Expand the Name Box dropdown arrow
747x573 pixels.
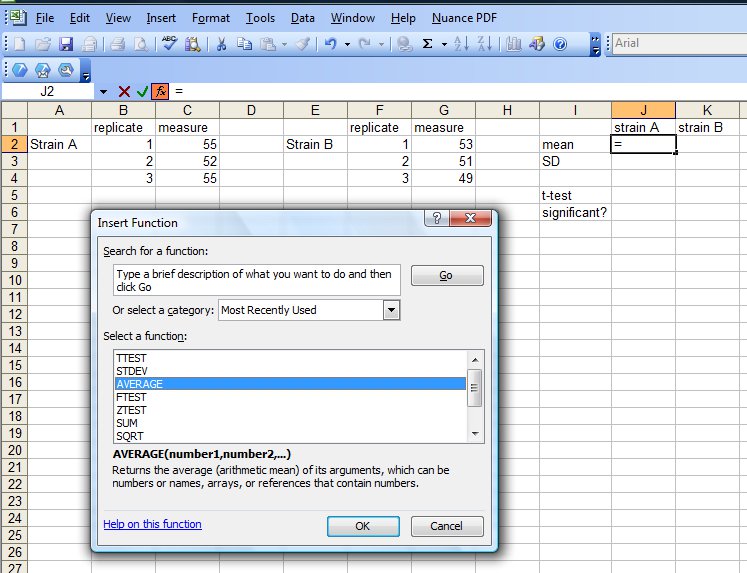tap(103, 91)
